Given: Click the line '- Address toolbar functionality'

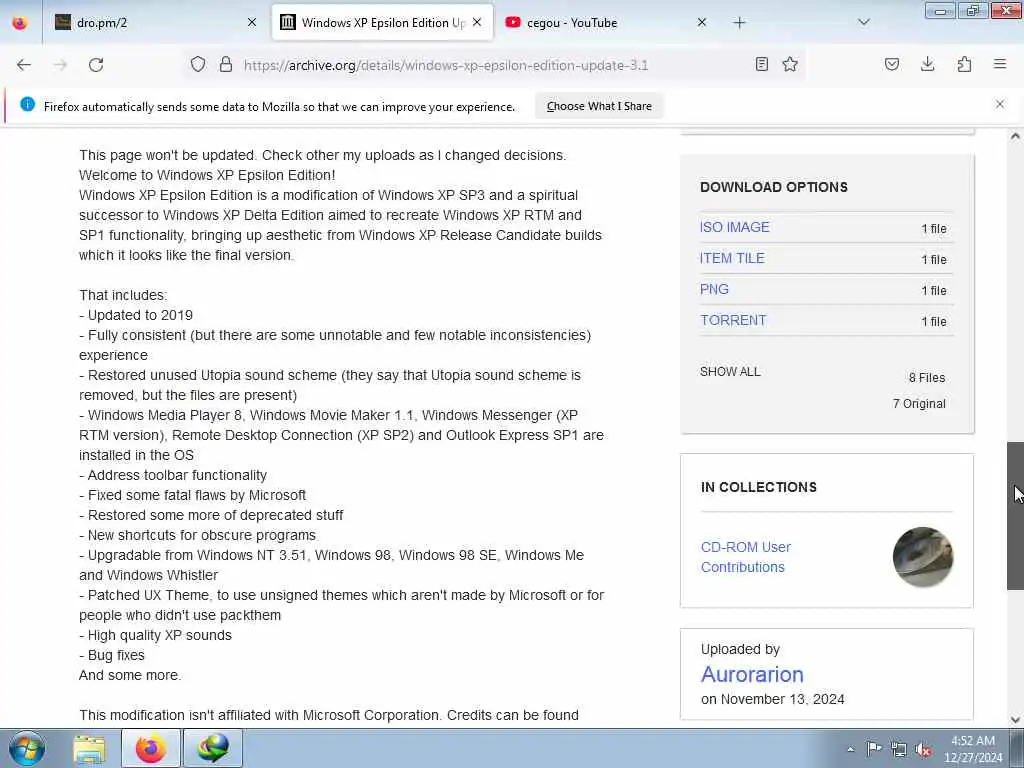Looking at the screenshot, I should pyautogui.click(x=173, y=475).
